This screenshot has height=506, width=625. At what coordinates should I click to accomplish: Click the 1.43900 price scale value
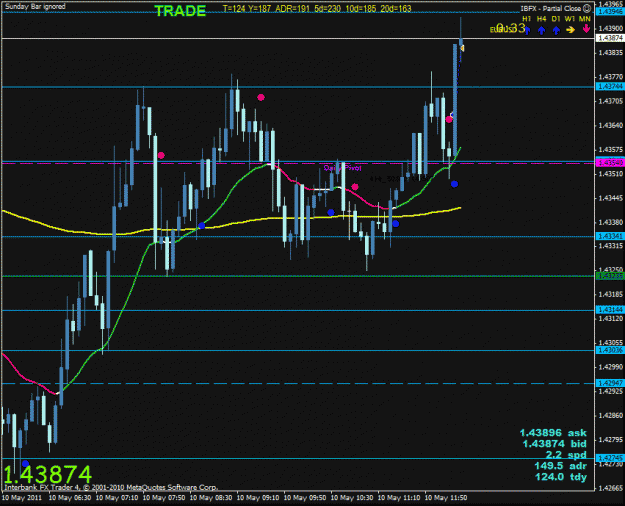click(611, 29)
